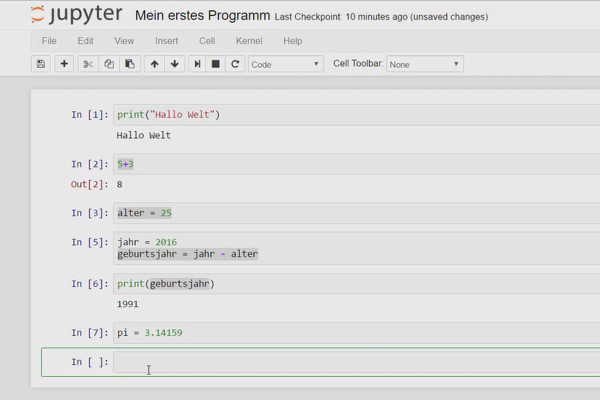Screen dimensions: 600x400
Task: Open the View menu
Action: click(124, 41)
